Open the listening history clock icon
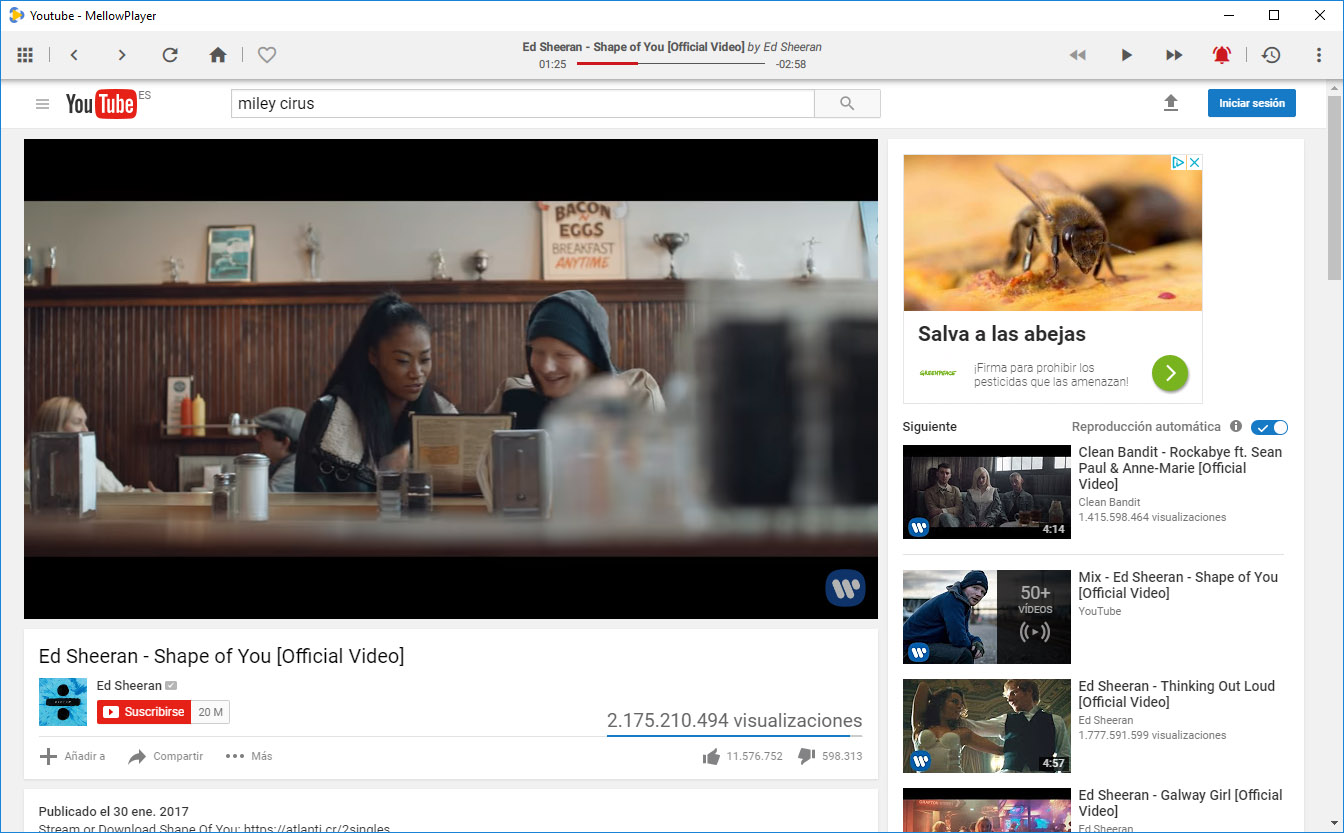The image size is (1344, 833). click(1271, 55)
